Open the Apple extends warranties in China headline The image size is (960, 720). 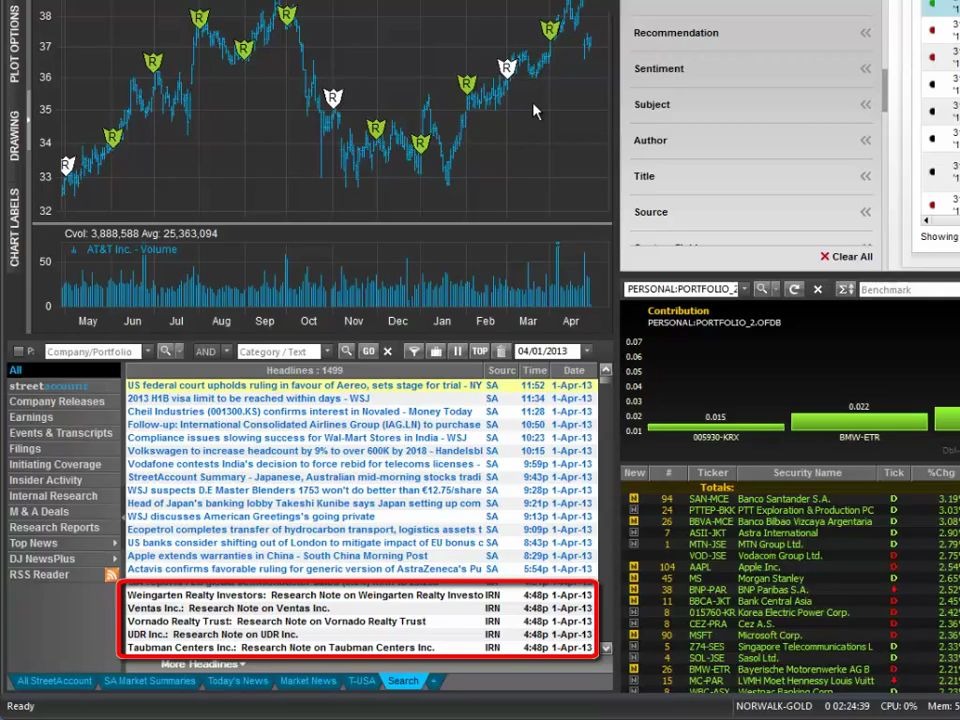360,555
